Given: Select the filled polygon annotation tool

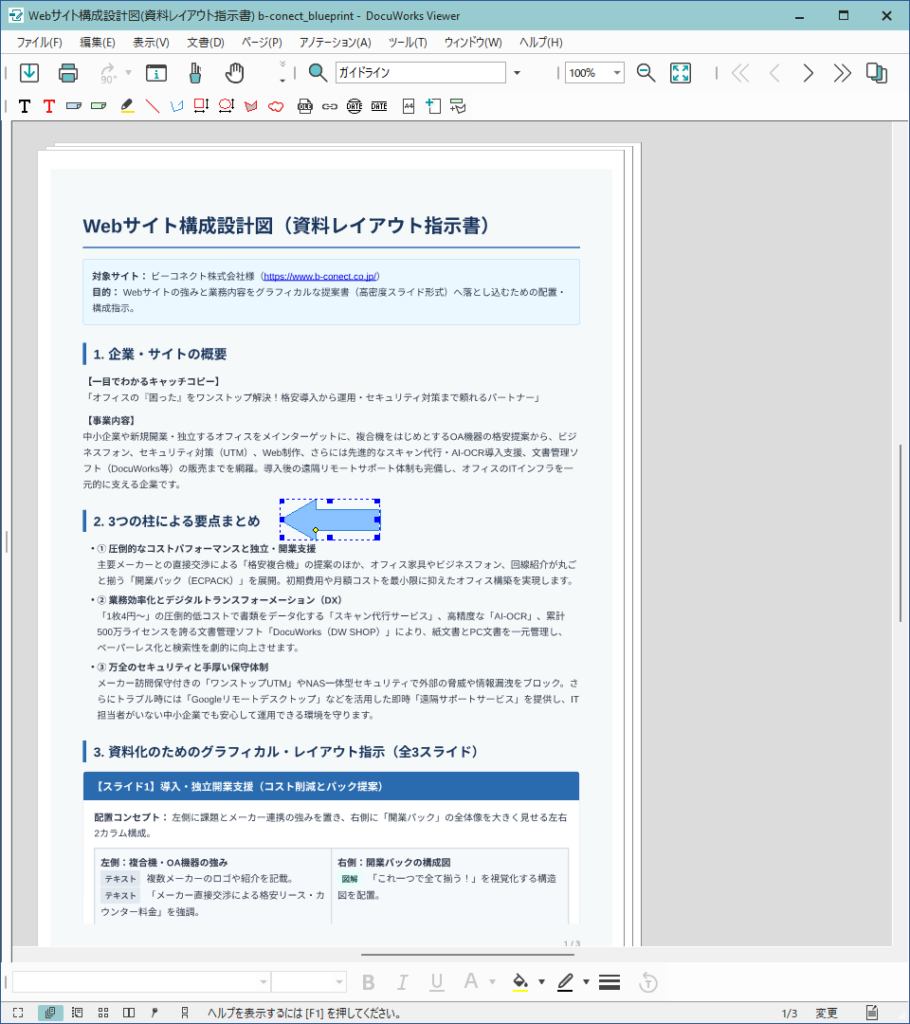Looking at the screenshot, I should 251,106.
